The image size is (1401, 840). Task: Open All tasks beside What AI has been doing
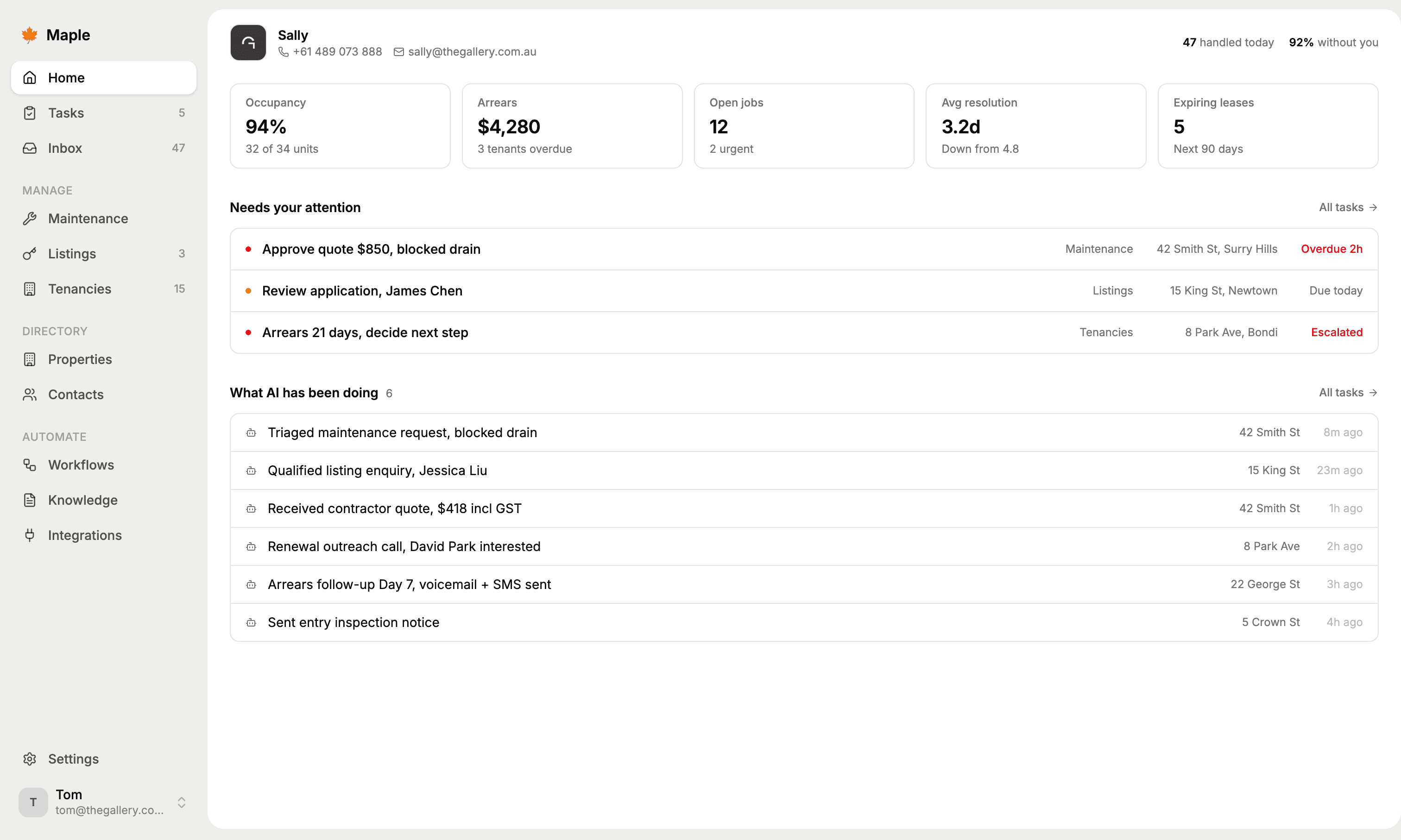point(1348,392)
